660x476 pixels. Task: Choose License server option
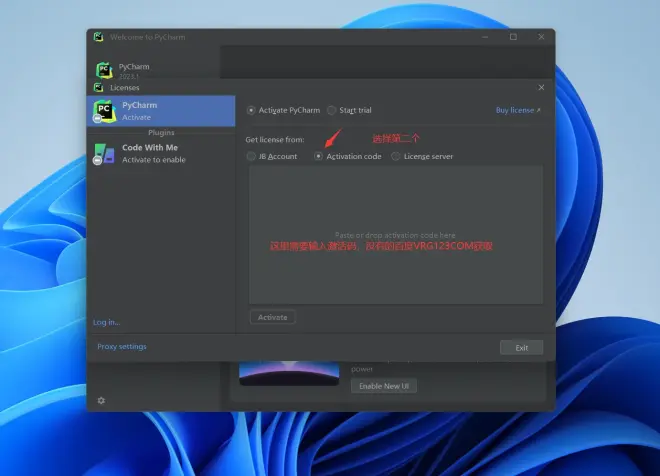click(422, 157)
